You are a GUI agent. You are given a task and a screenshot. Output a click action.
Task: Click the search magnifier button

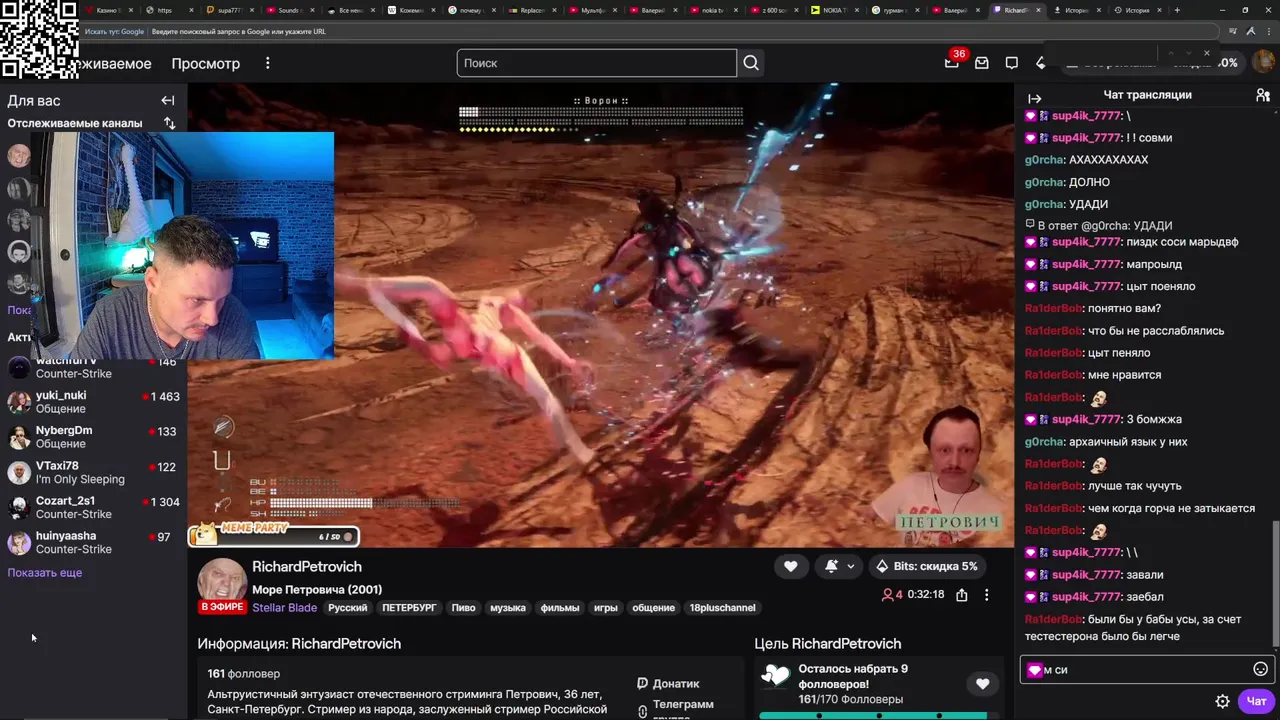tap(751, 63)
